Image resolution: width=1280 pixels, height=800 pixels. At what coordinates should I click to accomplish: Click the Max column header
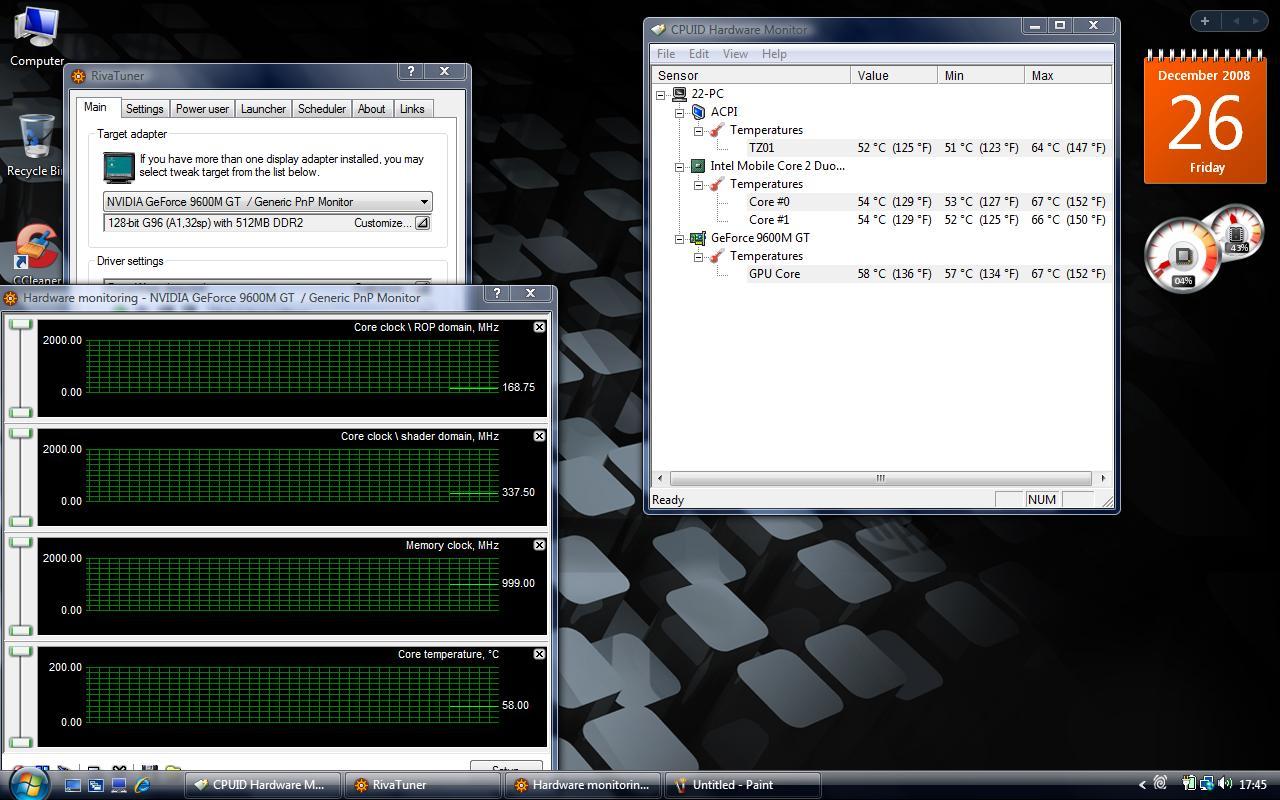(x=1068, y=75)
